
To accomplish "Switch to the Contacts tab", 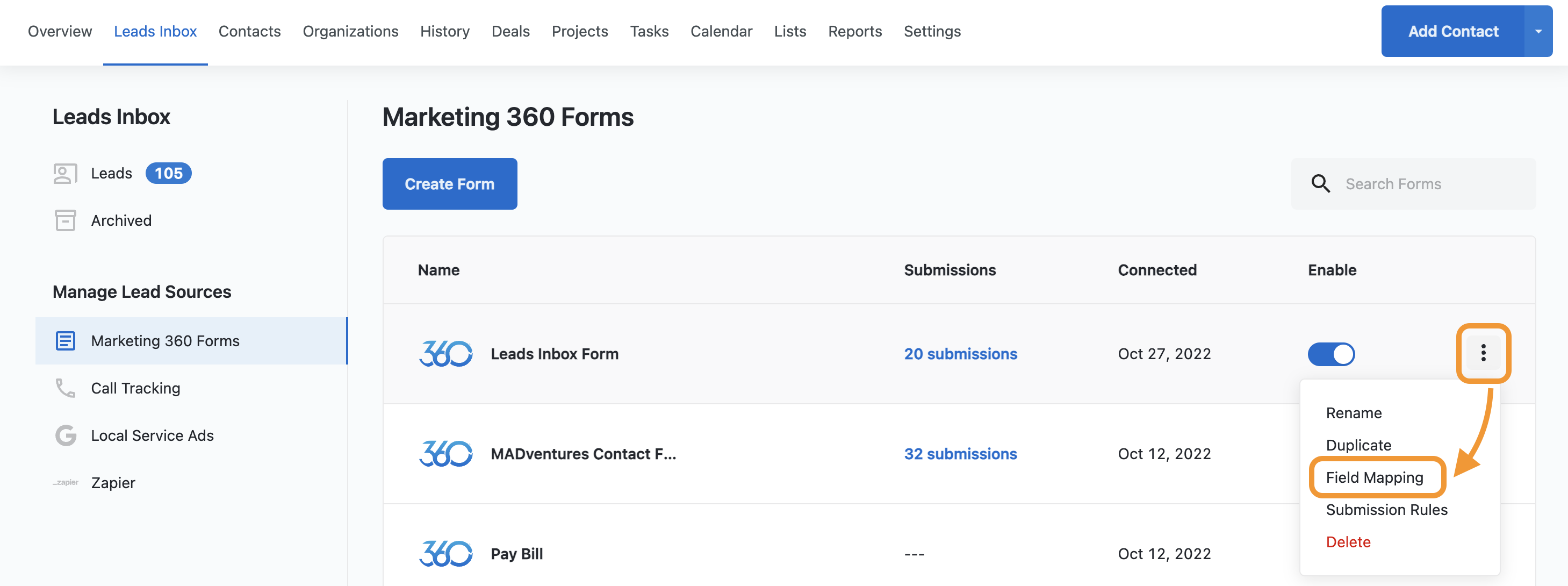I will [249, 32].
